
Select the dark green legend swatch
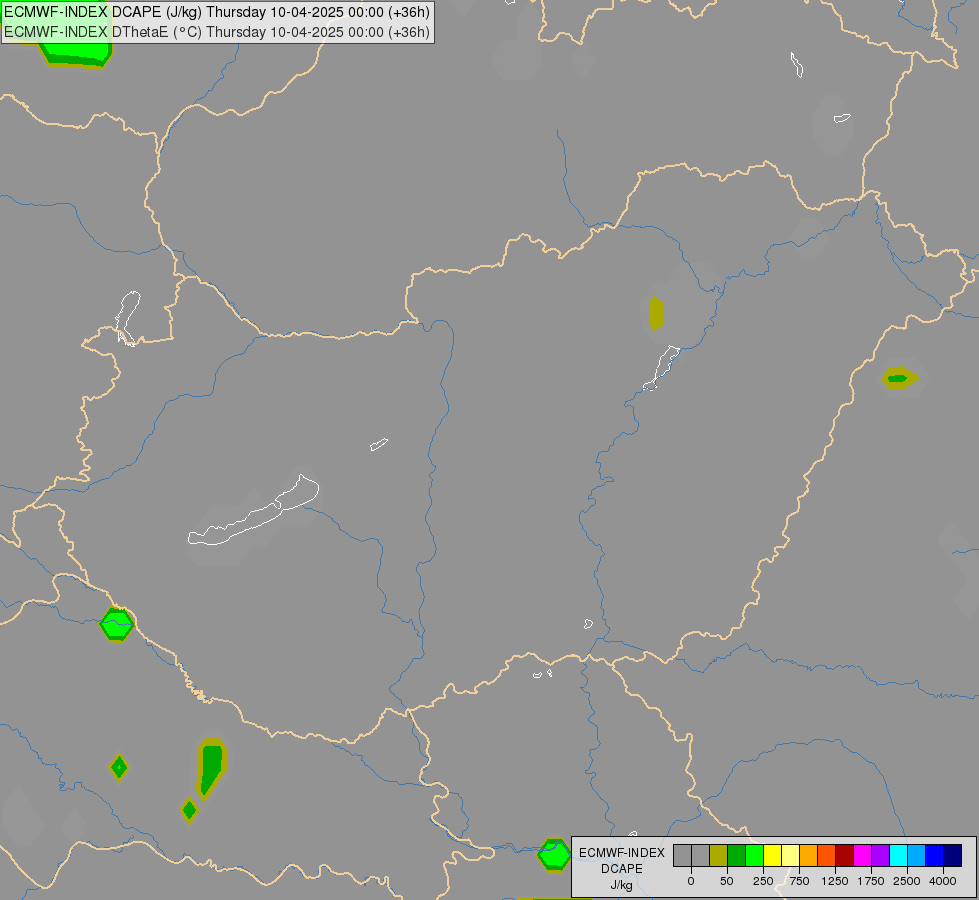pyautogui.click(x=737, y=855)
